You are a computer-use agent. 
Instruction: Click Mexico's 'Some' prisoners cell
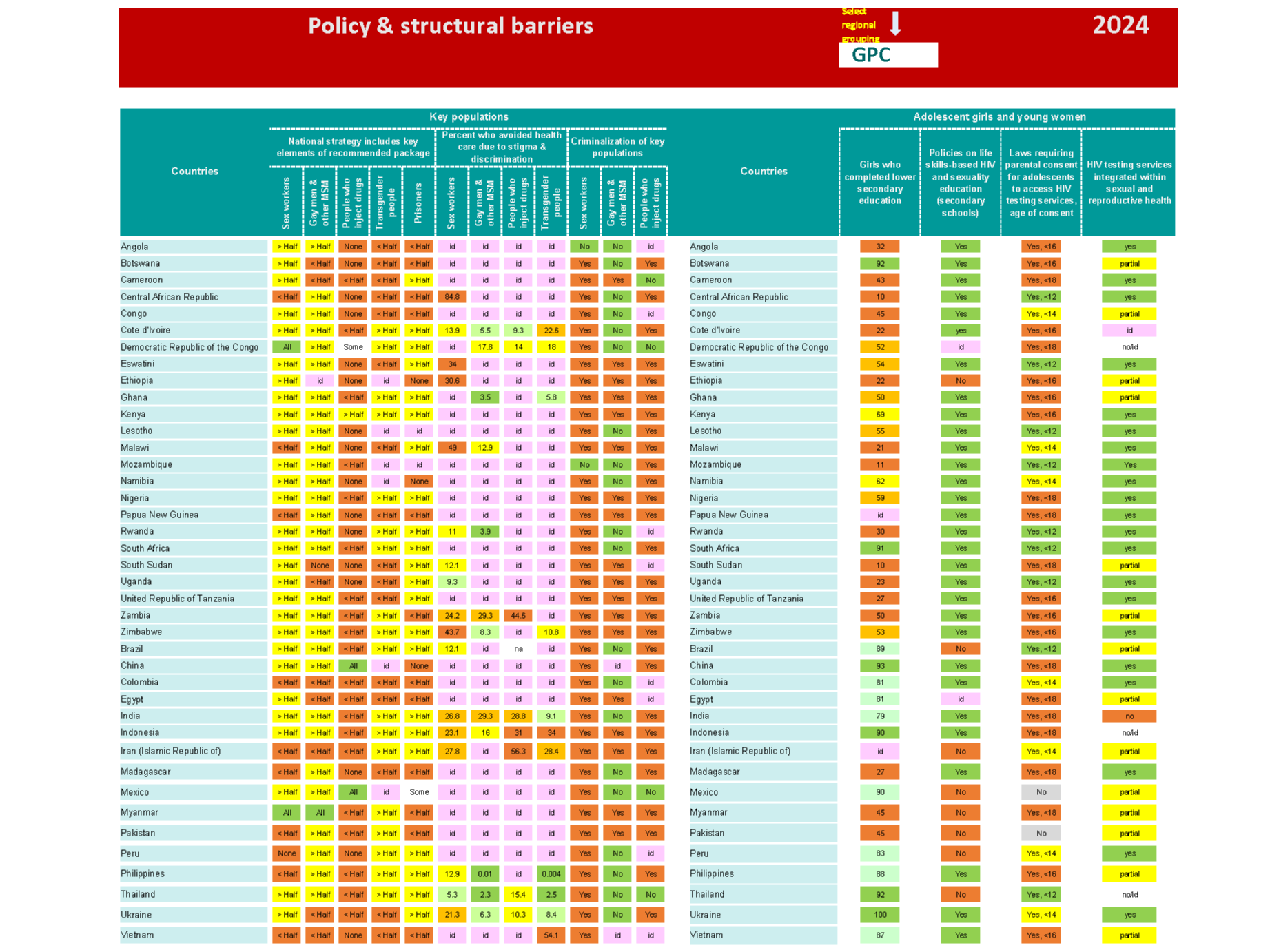coord(419,792)
